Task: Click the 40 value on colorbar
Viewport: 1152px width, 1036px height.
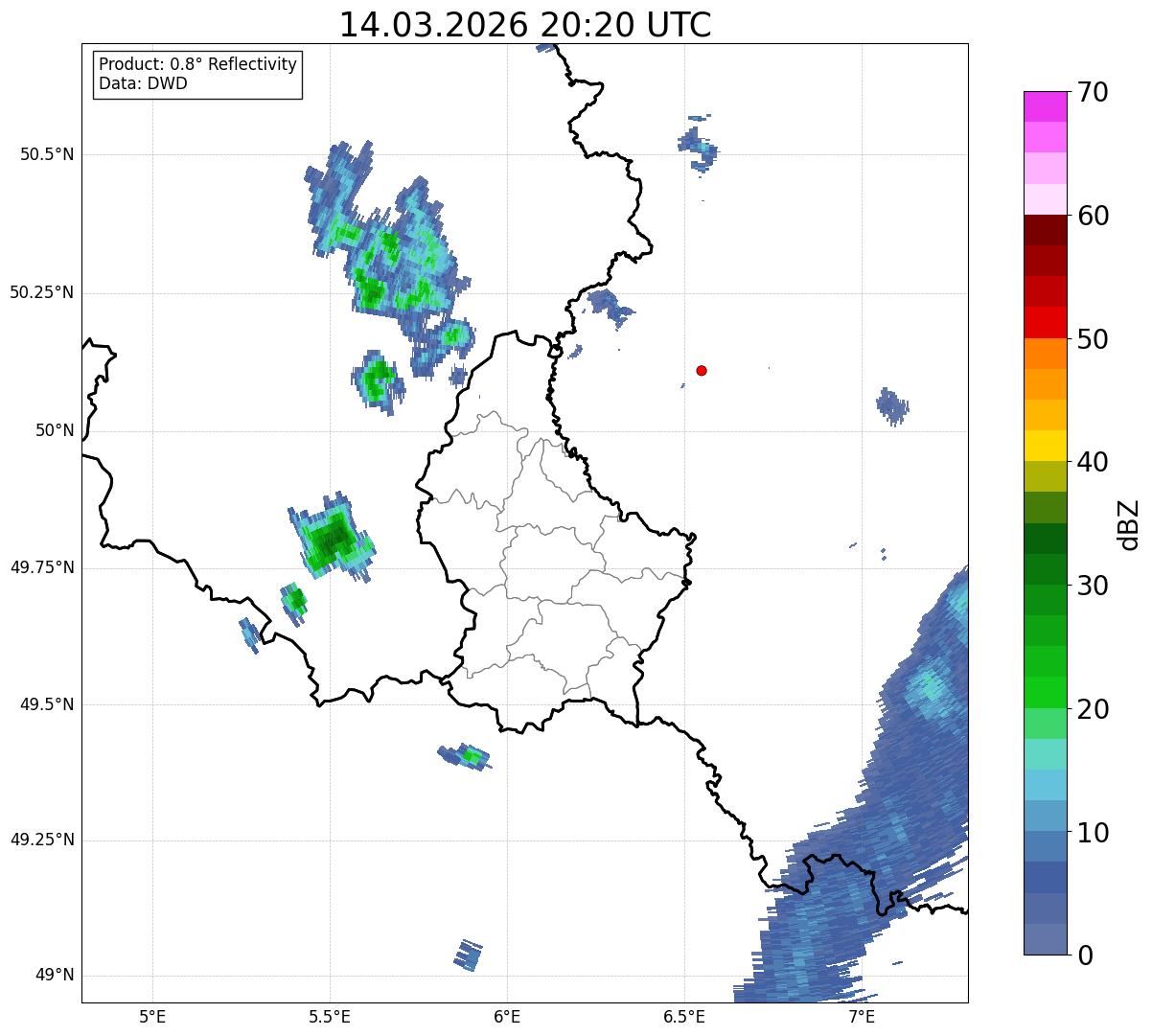Action: click(x=1093, y=462)
